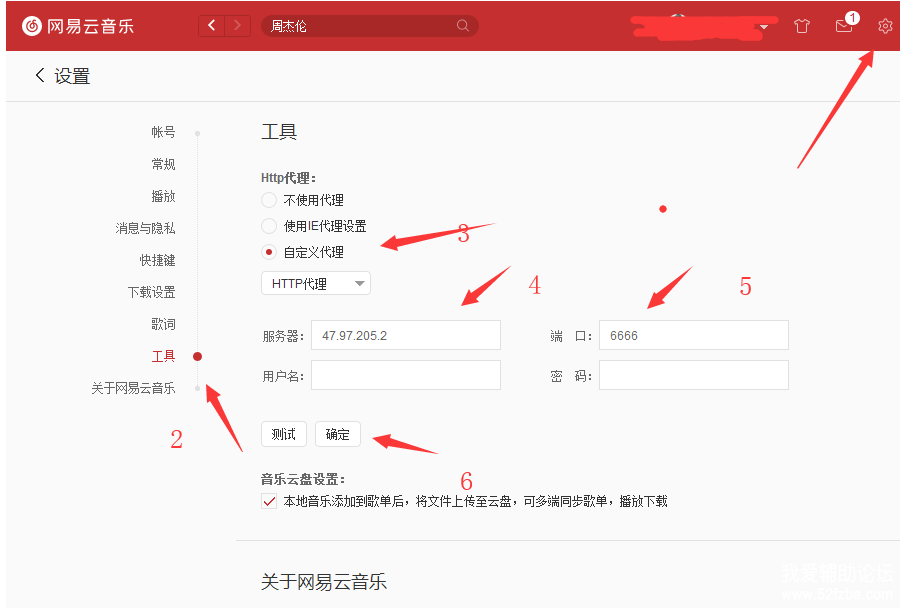Image resolution: width=900 pixels, height=608 pixels.
Task: Open the settings gear icon
Action: pos(885,26)
